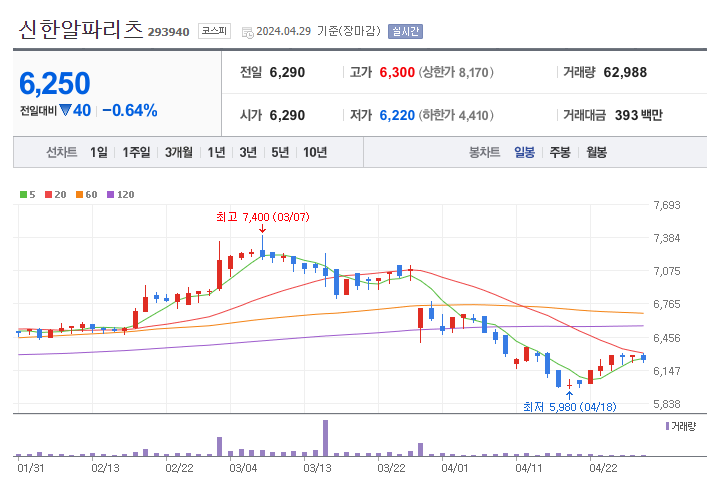Click the green 5-day moving average legend swatch
The width and height of the screenshot is (707, 480).
click(23, 194)
